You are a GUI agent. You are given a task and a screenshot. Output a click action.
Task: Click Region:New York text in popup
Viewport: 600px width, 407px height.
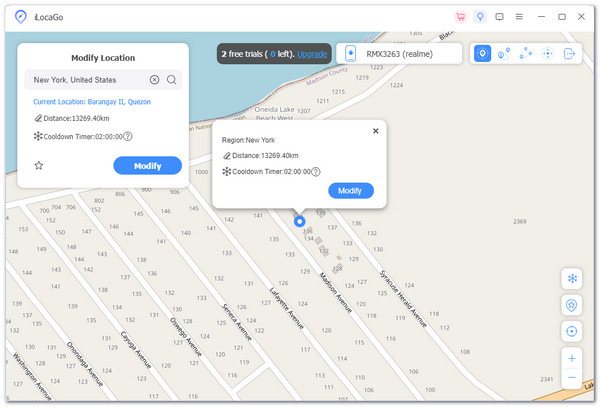(248, 140)
